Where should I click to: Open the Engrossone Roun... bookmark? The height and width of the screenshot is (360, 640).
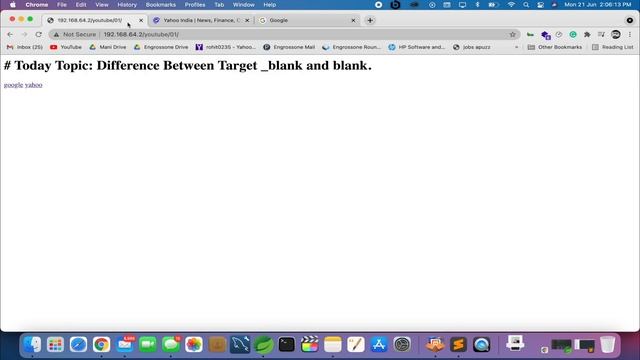[x=351, y=47]
